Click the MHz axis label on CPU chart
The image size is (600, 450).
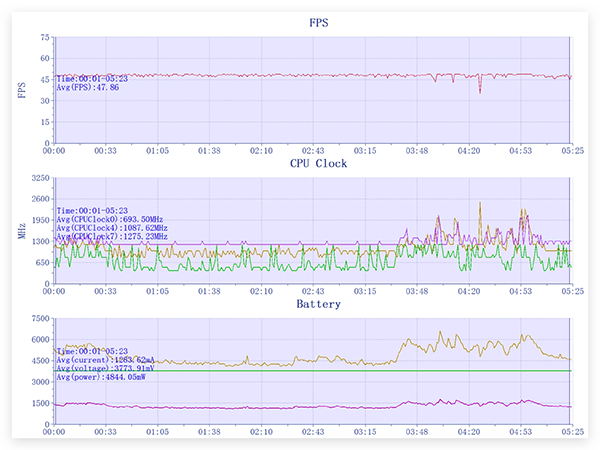tap(23, 231)
